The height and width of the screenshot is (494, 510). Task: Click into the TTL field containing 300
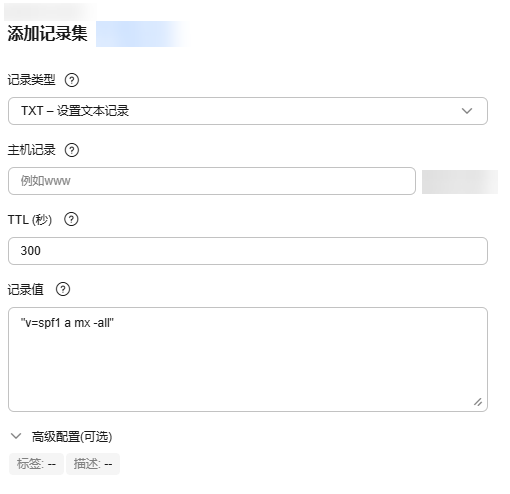click(x=248, y=251)
